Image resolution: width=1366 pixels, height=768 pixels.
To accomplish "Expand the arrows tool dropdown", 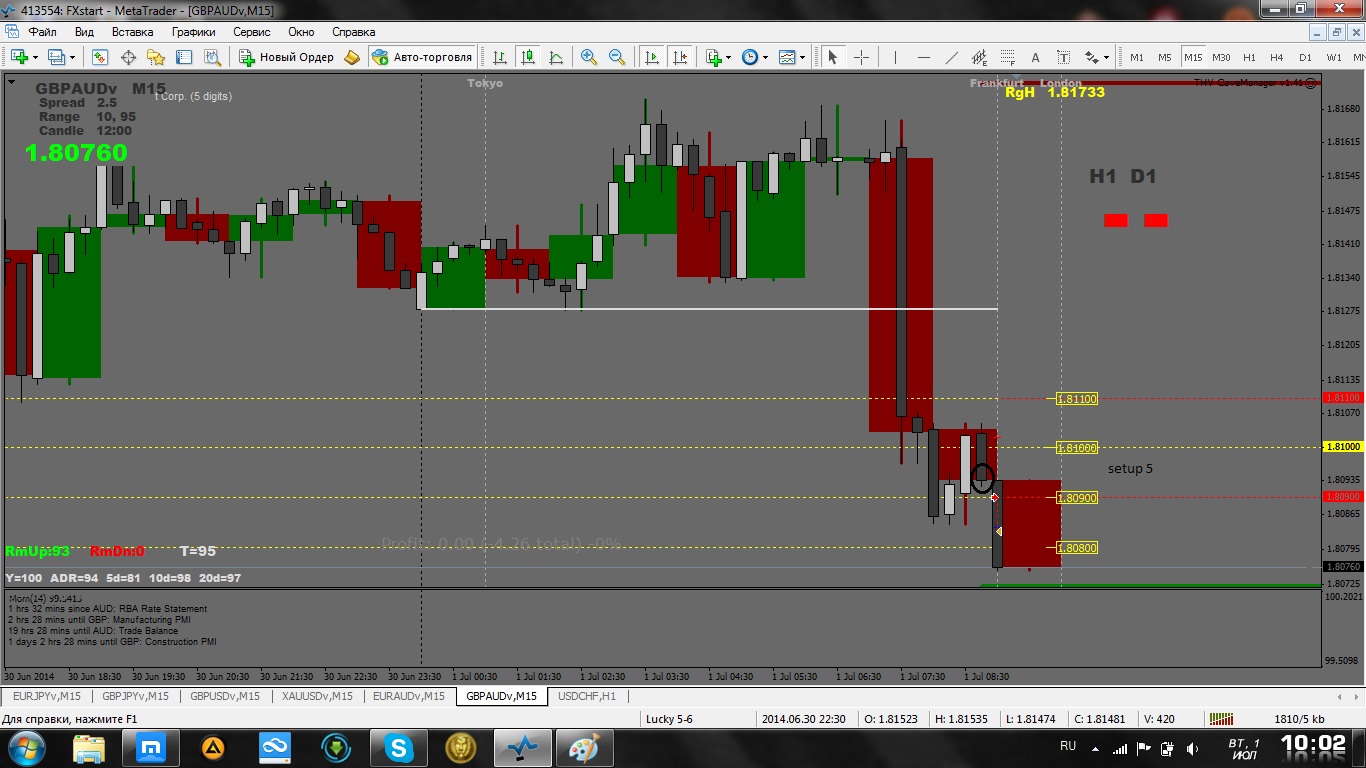I will tap(1107, 57).
